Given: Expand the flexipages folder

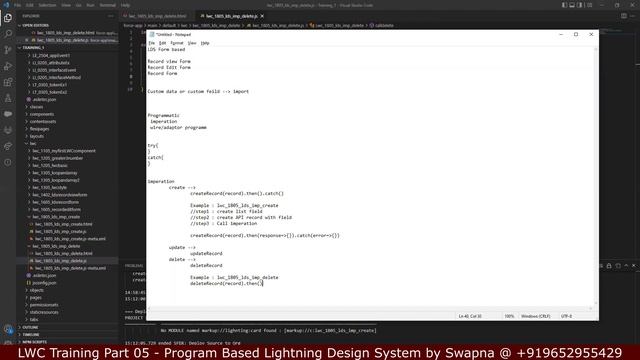Looking at the screenshot, I should (39, 129).
